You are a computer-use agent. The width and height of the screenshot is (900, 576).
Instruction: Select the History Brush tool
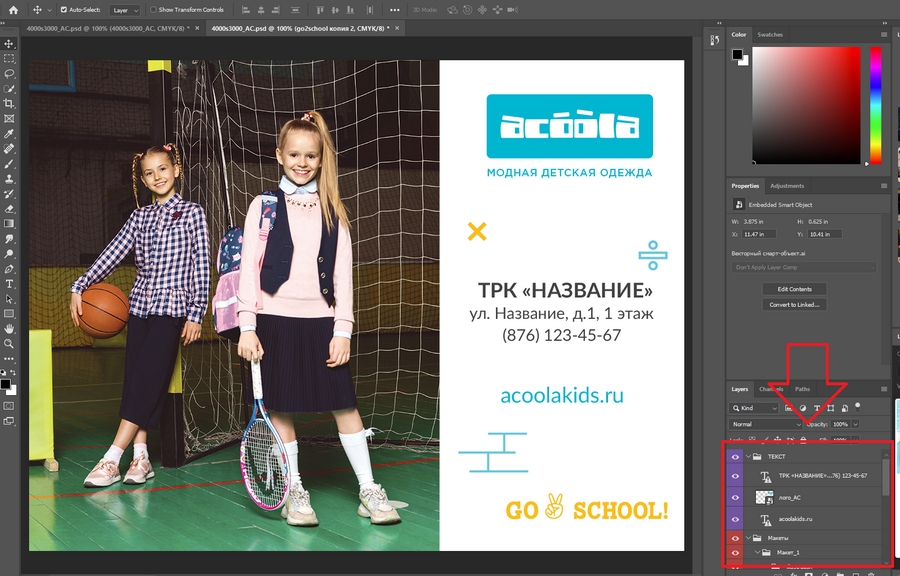click(x=9, y=194)
